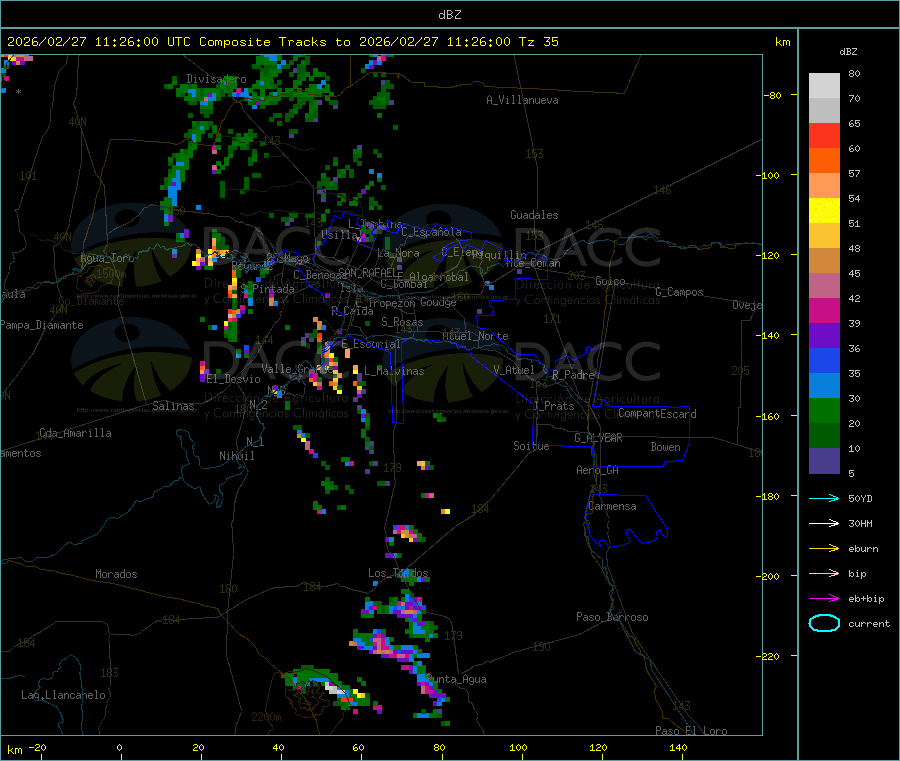Click the dBZ label above the color scale
The height and width of the screenshot is (761, 900).
pos(848,52)
